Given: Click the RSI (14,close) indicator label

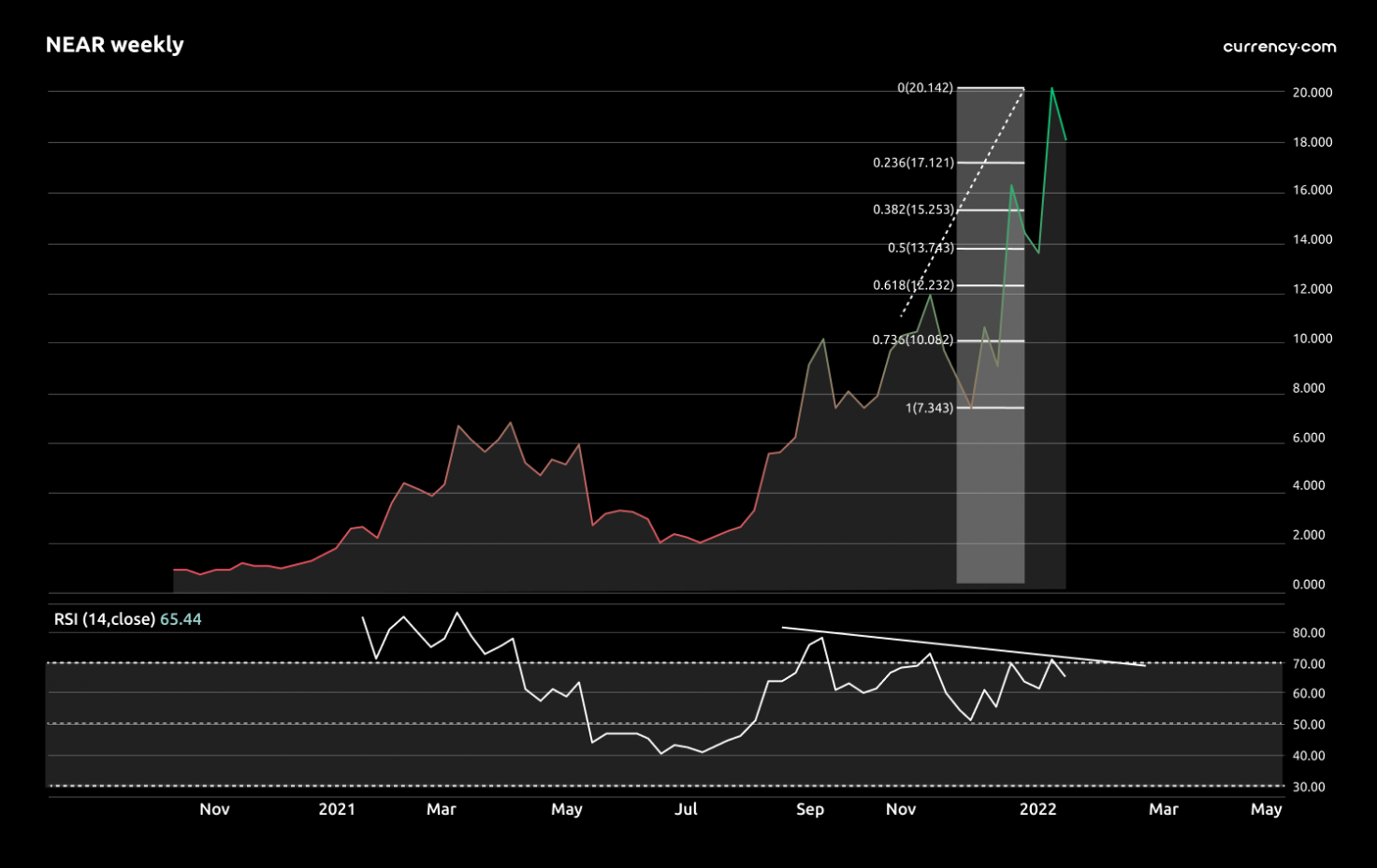Looking at the screenshot, I should click(105, 619).
